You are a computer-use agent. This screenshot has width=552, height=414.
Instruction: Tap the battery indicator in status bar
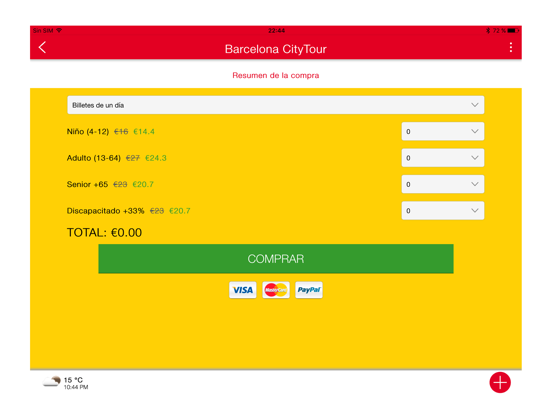[513, 31]
